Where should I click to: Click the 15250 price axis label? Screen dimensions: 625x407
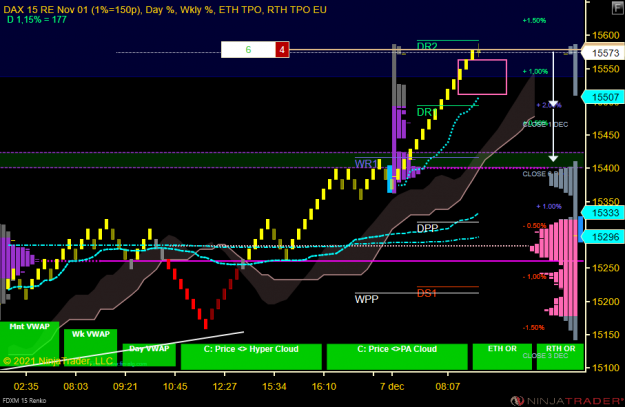click(x=606, y=268)
